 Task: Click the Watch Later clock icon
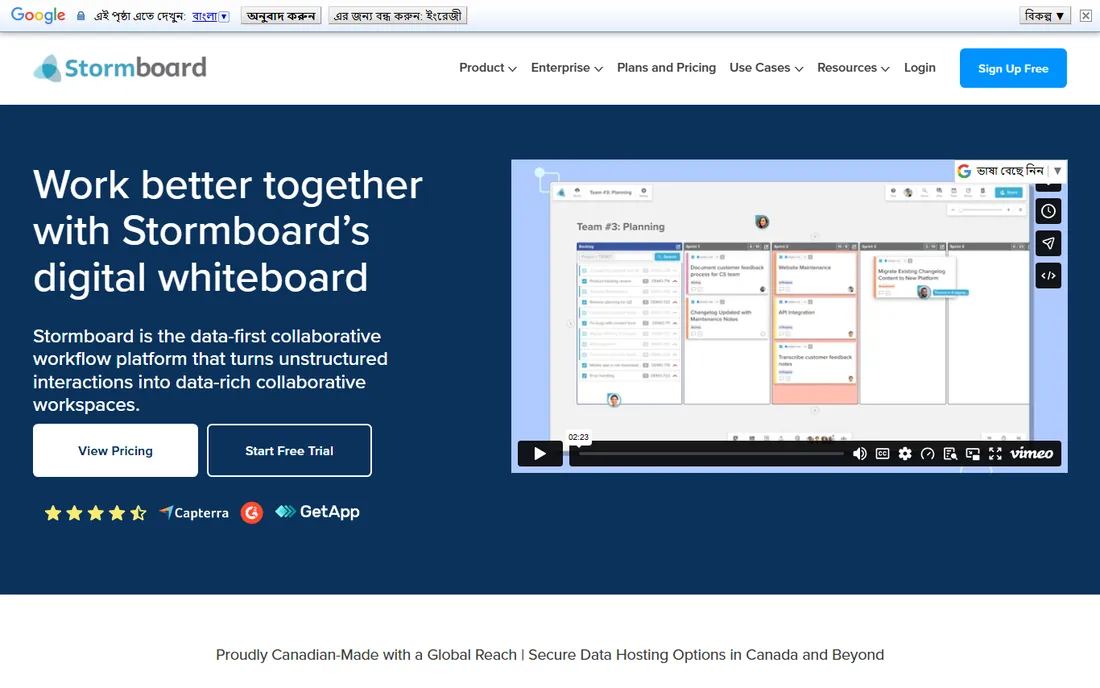point(1048,211)
